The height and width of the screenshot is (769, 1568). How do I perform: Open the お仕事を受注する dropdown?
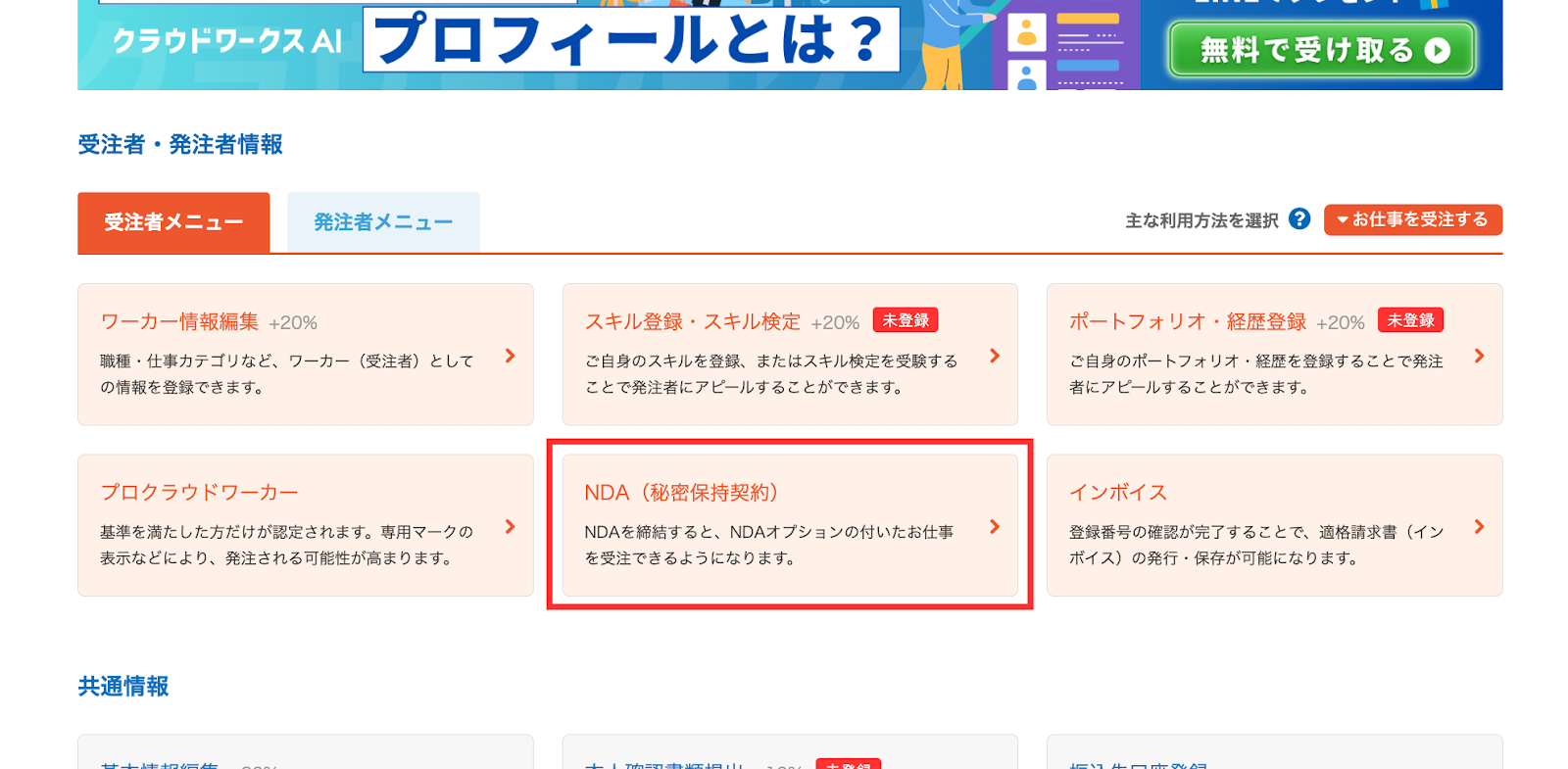[1412, 219]
